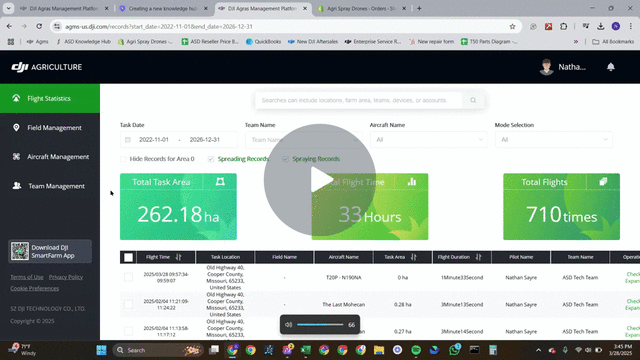Go back in browser history

coord(9,27)
